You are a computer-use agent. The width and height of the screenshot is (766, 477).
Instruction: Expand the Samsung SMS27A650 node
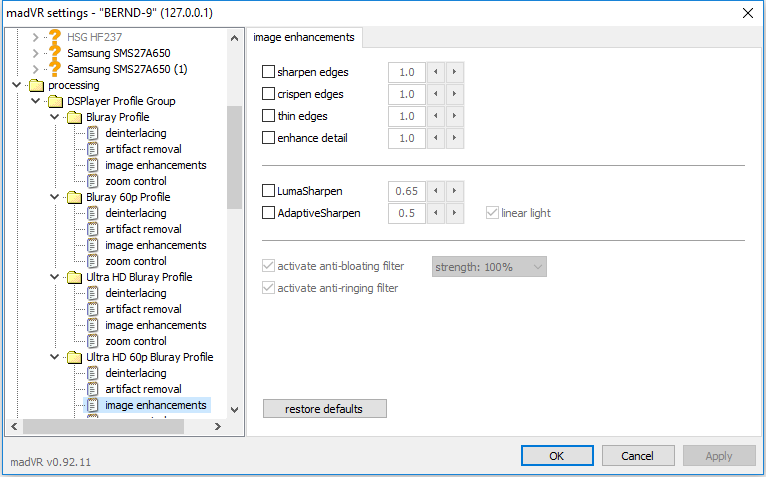35,53
